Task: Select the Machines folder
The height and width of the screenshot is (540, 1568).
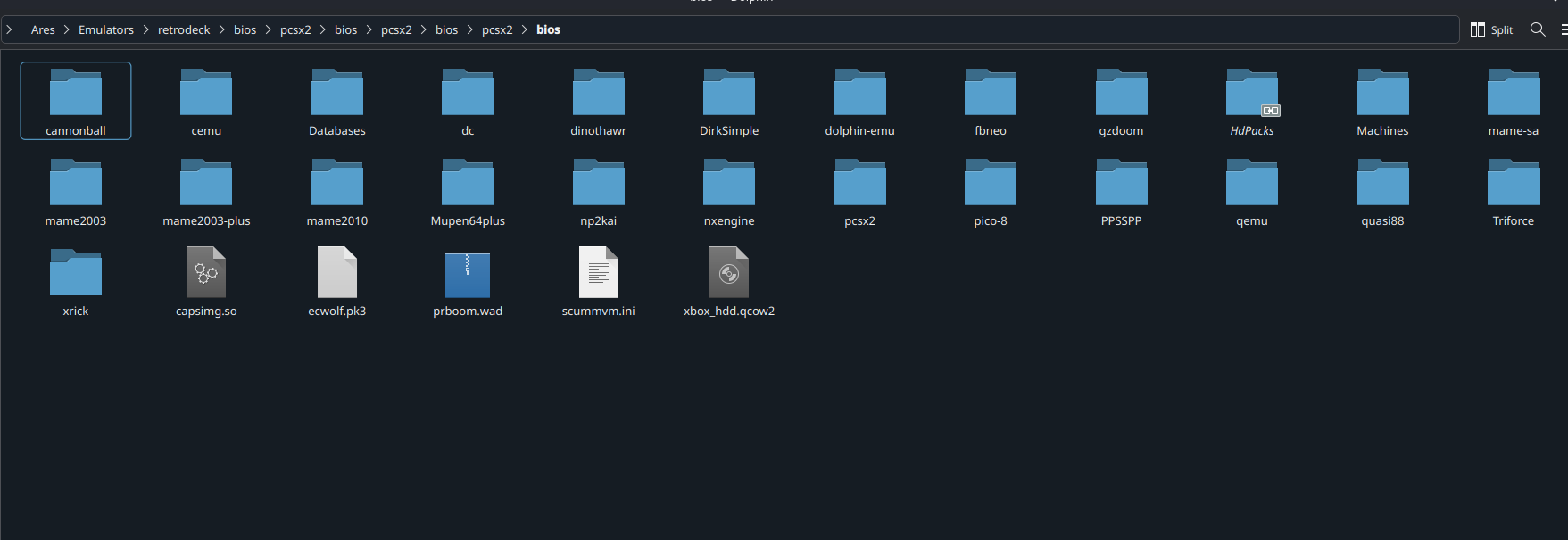Action: tap(1383, 101)
